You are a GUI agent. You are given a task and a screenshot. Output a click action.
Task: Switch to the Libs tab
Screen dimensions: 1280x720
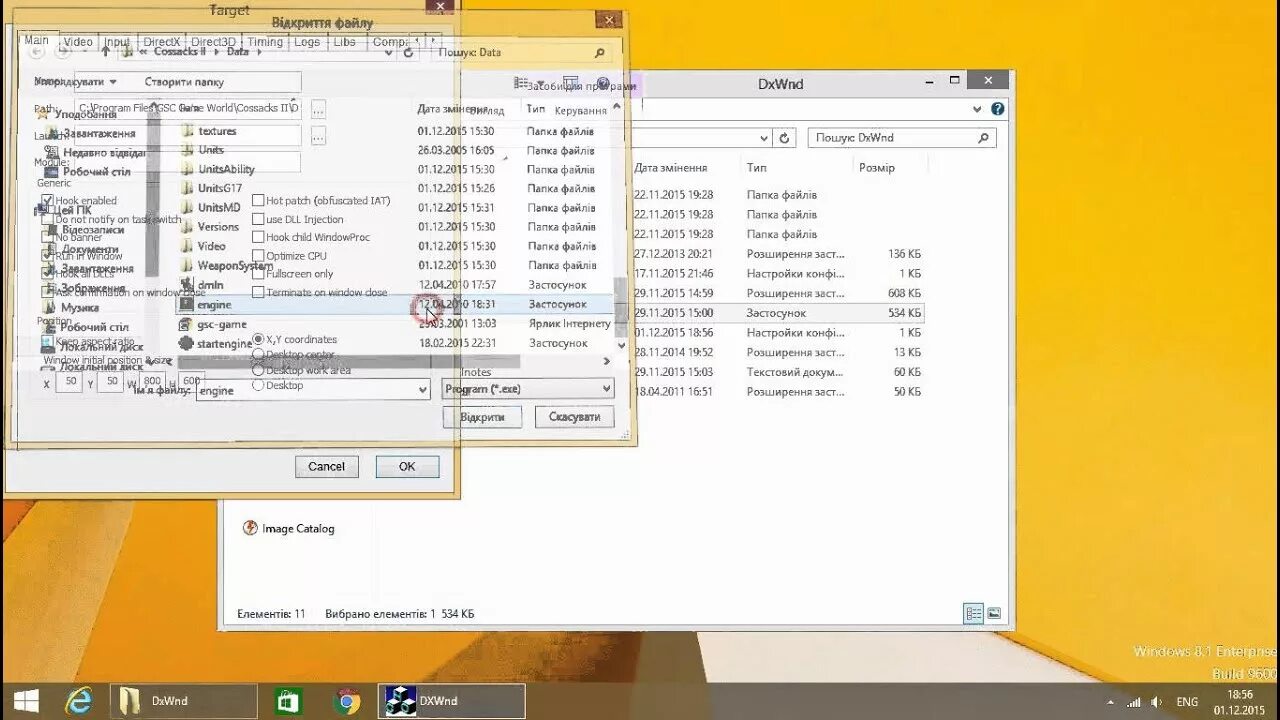tap(344, 42)
